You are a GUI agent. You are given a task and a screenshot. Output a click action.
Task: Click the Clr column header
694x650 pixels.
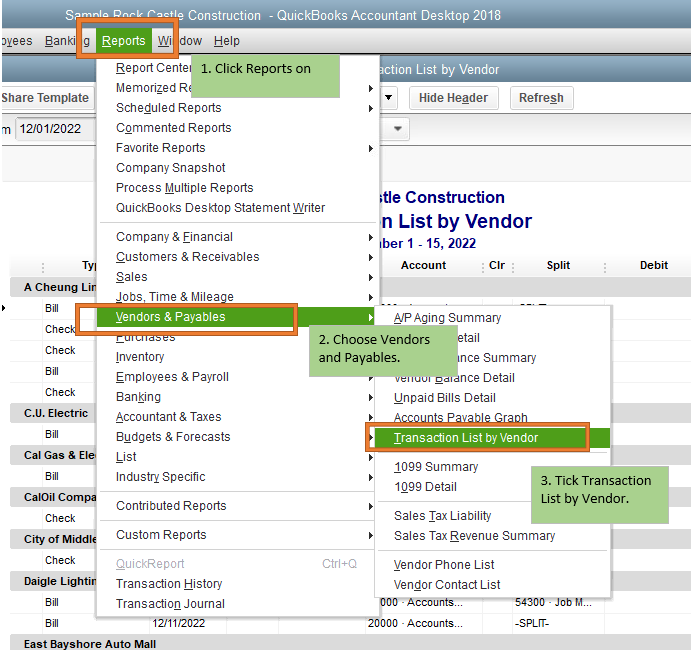click(x=497, y=265)
